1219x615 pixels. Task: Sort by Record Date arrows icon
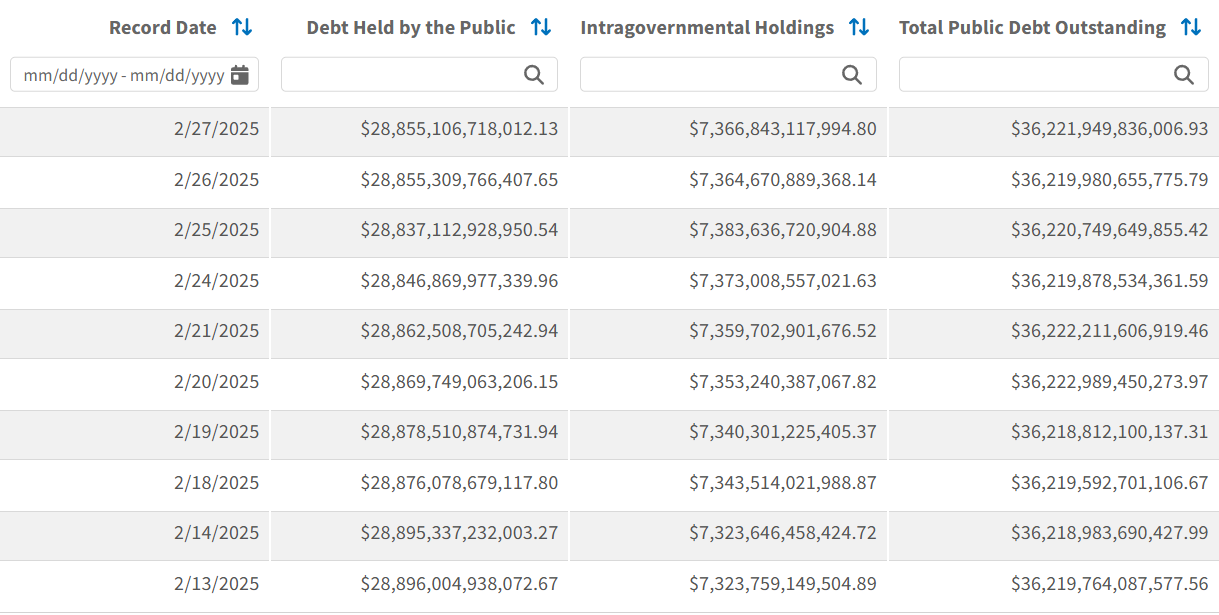[242, 28]
